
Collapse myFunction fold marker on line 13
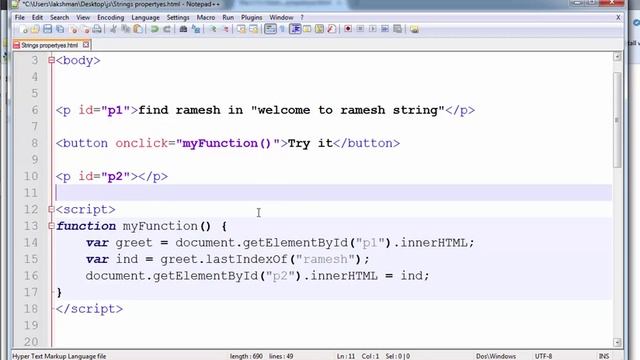pyautogui.click(x=51, y=226)
